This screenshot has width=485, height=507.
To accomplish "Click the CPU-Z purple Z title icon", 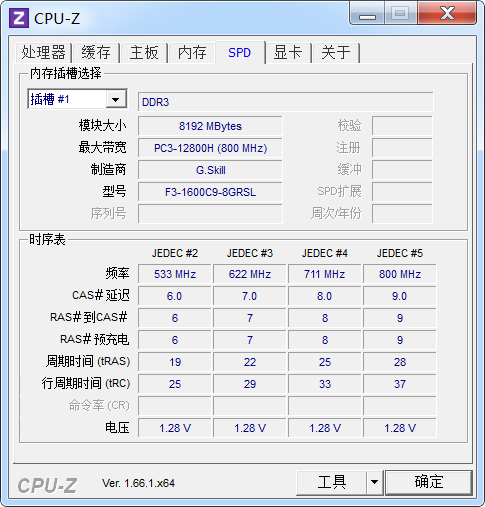I will [19, 18].
